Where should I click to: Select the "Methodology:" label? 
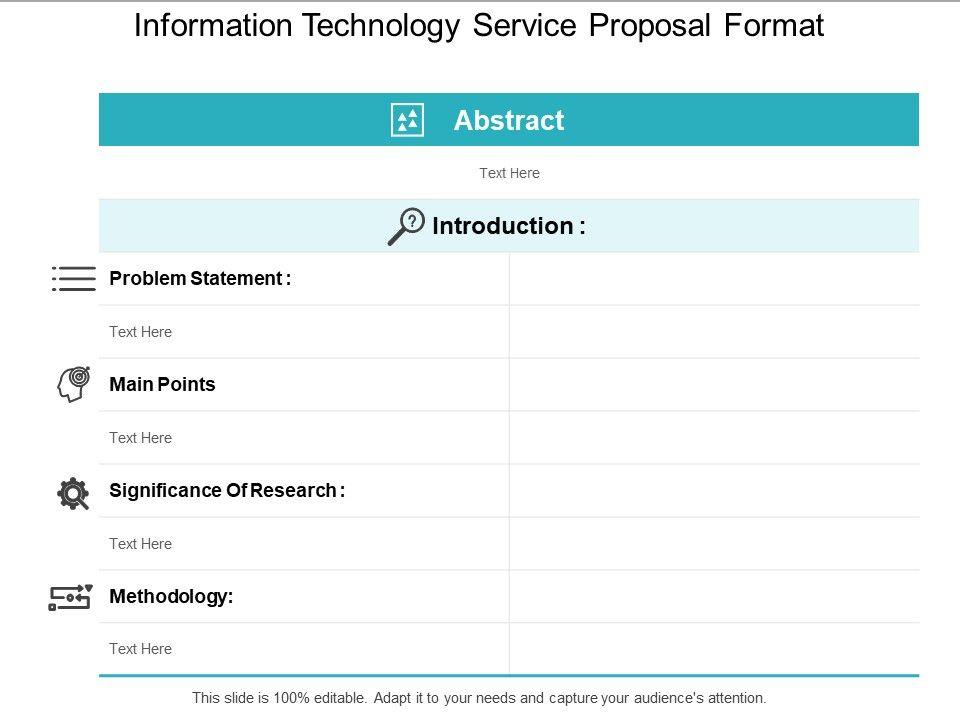click(171, 596)
